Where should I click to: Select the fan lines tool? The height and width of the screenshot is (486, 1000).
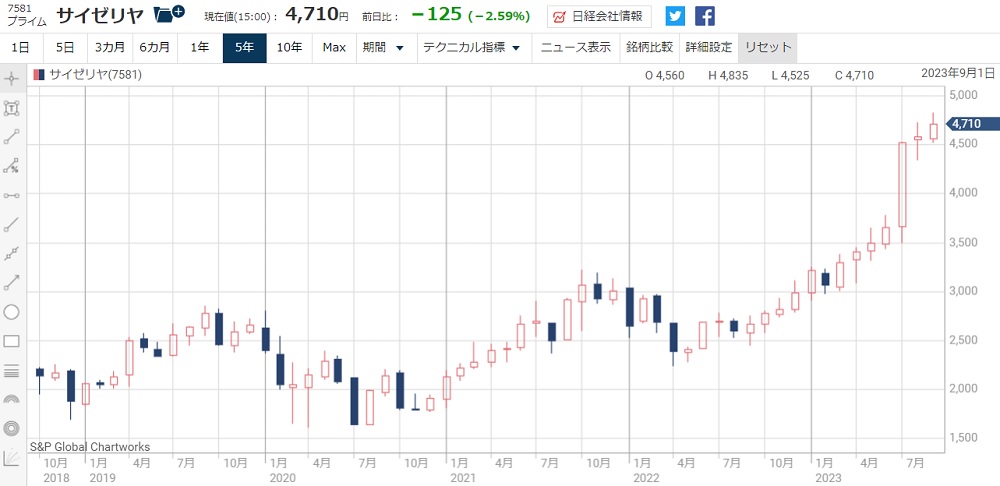[x=11, y=457]
